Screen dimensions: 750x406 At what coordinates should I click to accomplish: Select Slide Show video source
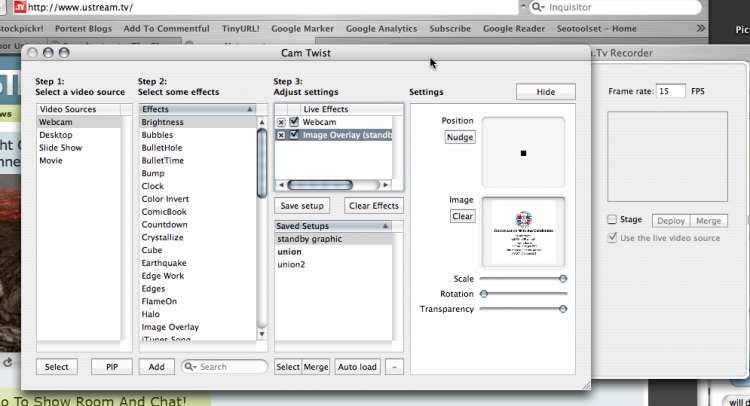click(79, 148)
